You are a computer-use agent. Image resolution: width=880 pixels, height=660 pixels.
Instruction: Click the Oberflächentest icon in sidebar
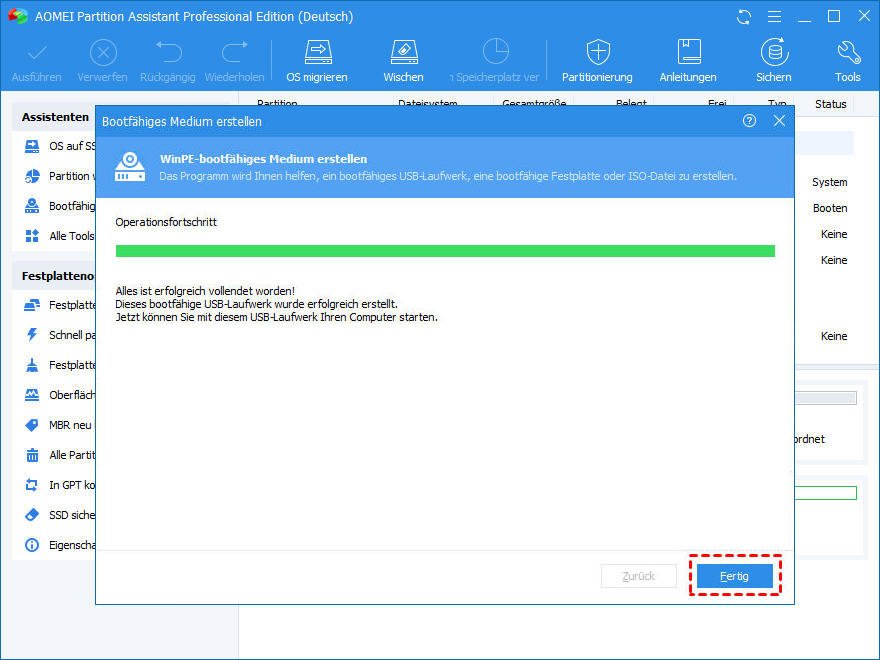32,395
